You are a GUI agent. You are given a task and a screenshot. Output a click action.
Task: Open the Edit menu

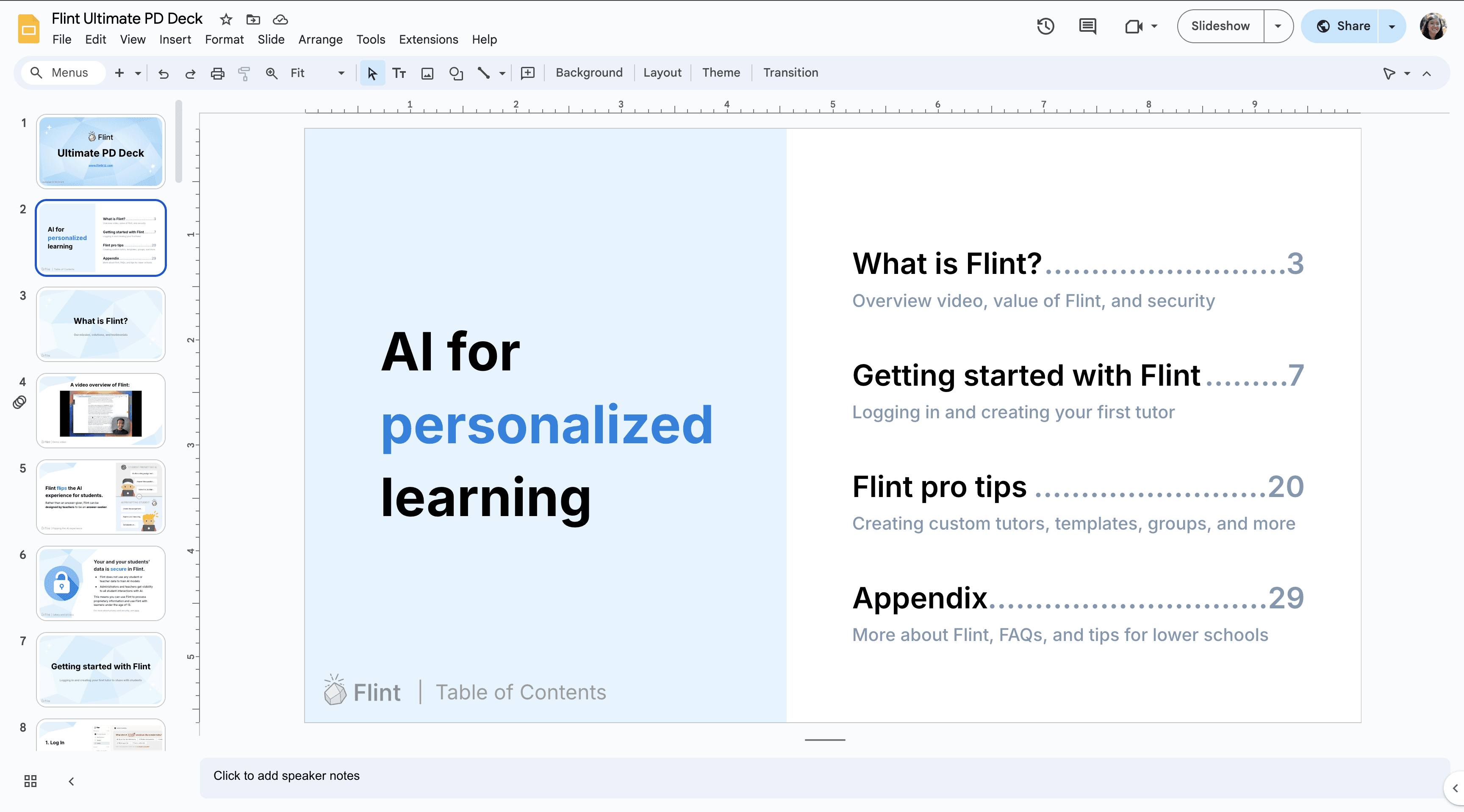click(x=95, y=40)
